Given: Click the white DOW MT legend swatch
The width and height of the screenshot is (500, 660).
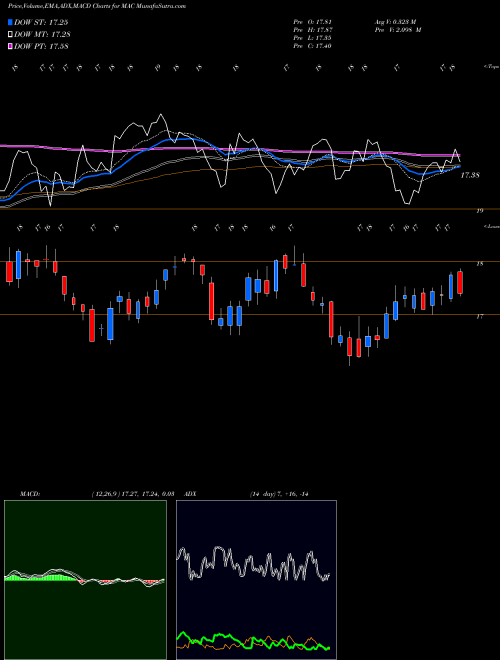Looking at the screenshot, I should 10,35.
